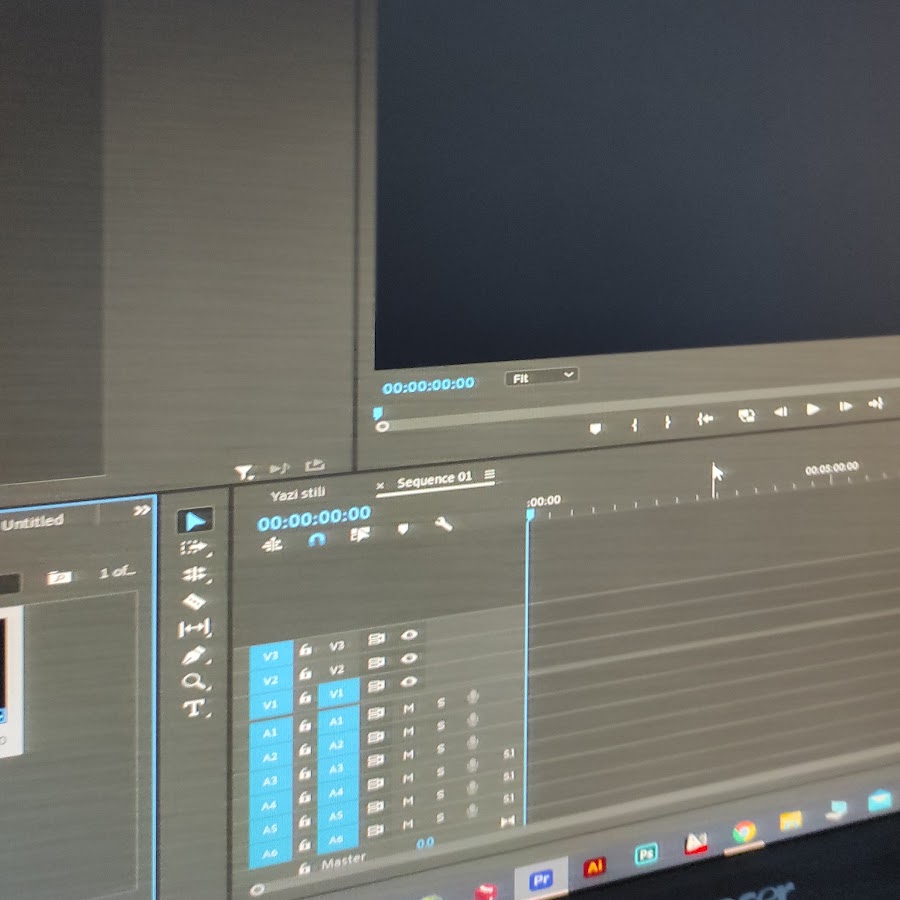The image size is (900, 900).
Task: Open the Fit zoom level dropdown
Action: tap(541, 377)
